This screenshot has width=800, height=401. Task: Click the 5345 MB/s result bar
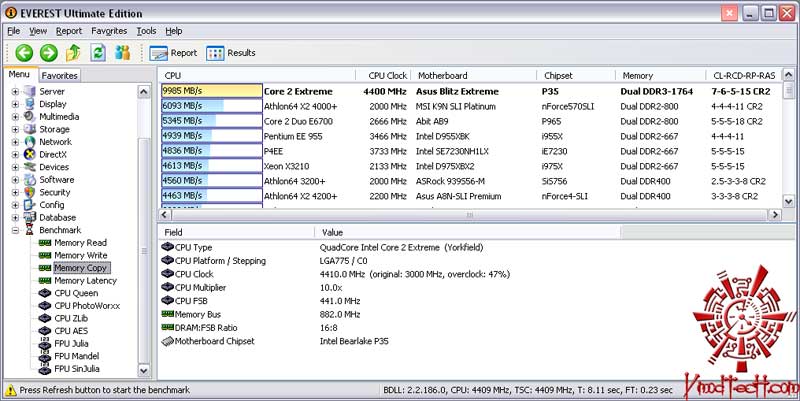(x=212, y=121)
